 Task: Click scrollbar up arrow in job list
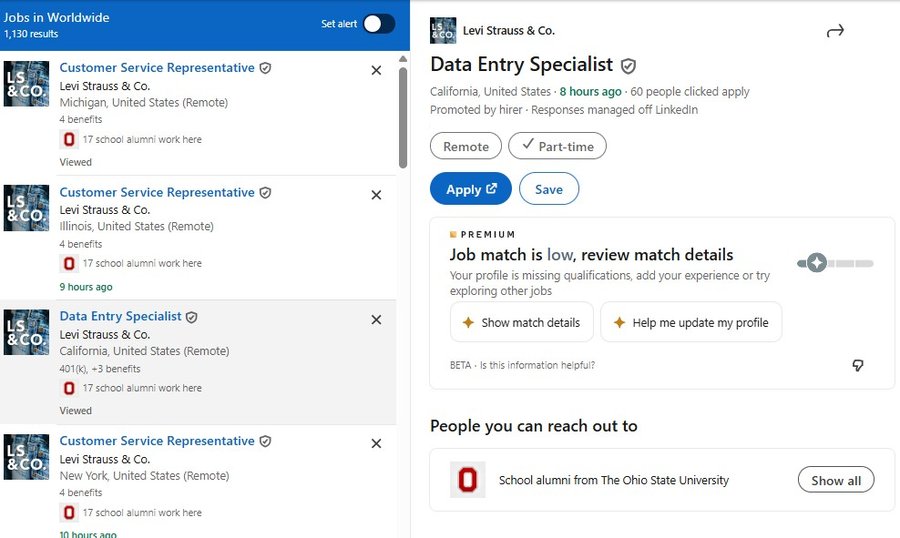coord(403,59)
